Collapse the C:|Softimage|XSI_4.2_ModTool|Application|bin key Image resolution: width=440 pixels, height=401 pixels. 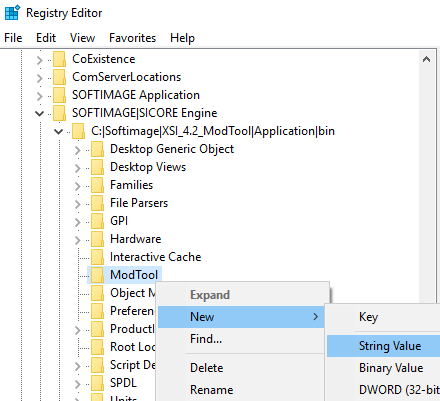click(59, 132)
